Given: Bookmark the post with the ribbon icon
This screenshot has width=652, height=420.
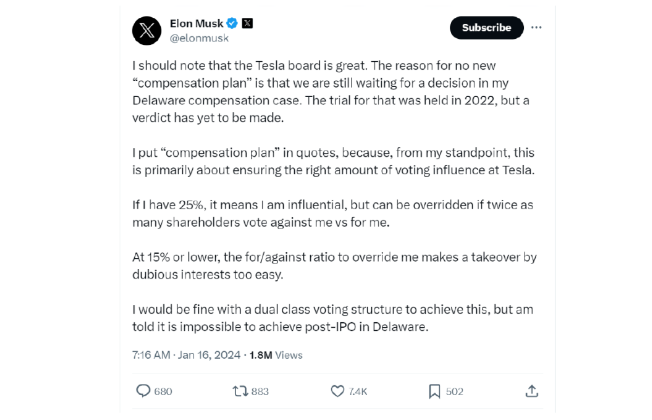Looking at the screenshot, I should (x=435, y=391).
